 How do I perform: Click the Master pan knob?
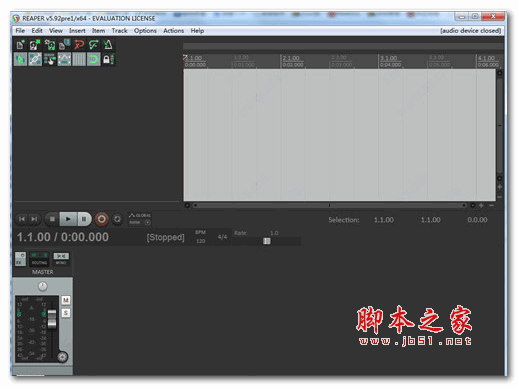pos(43,286)
